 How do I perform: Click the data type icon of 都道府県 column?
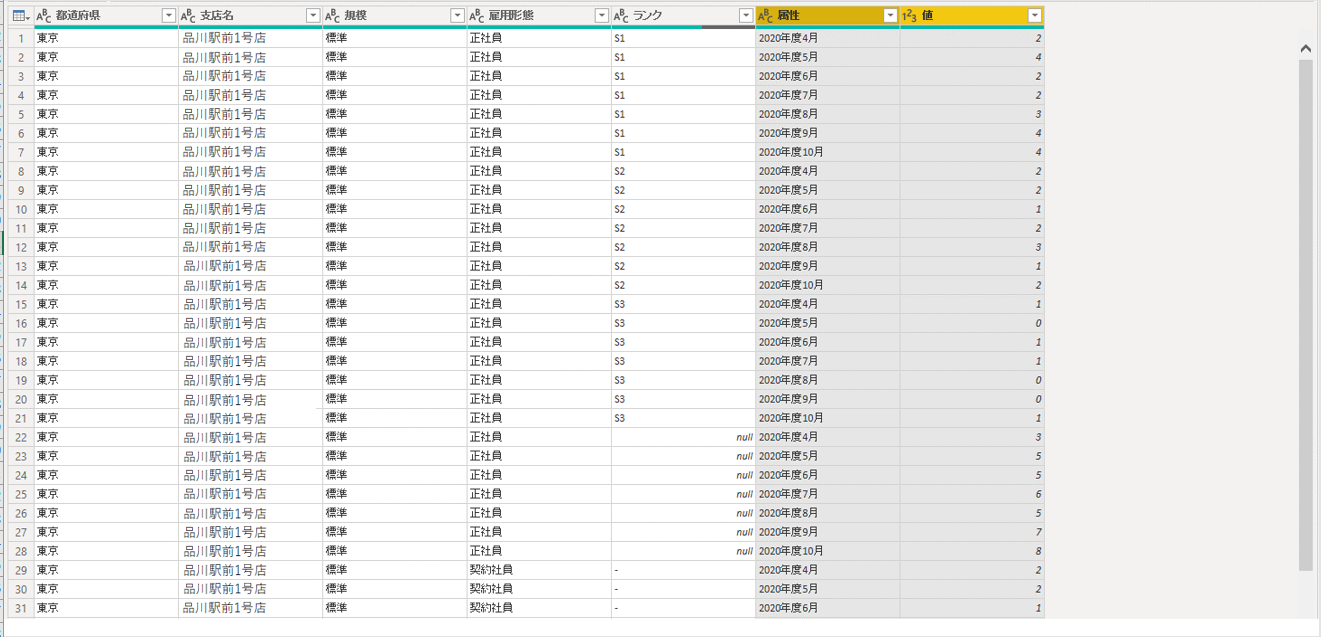[44, 16]
